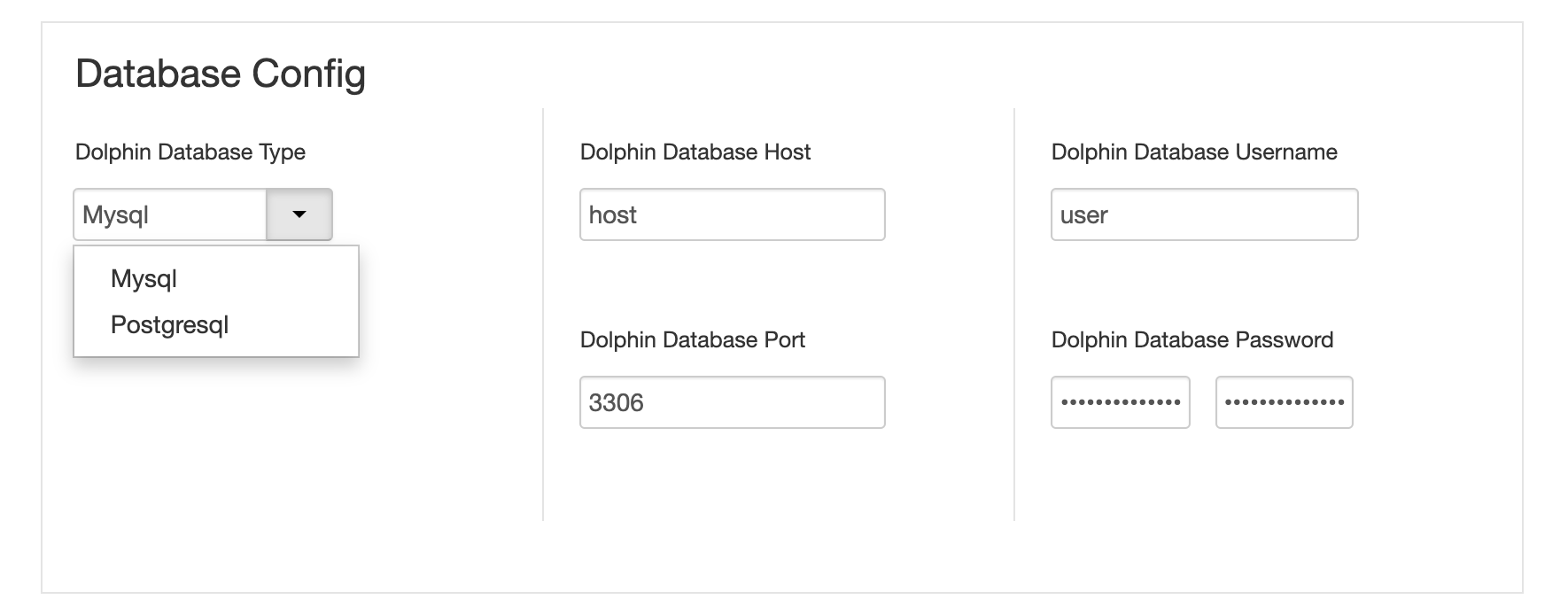Click the Dolphin Database Username label
This screenshot has height=615, width=1568.
click(1193, 152)
